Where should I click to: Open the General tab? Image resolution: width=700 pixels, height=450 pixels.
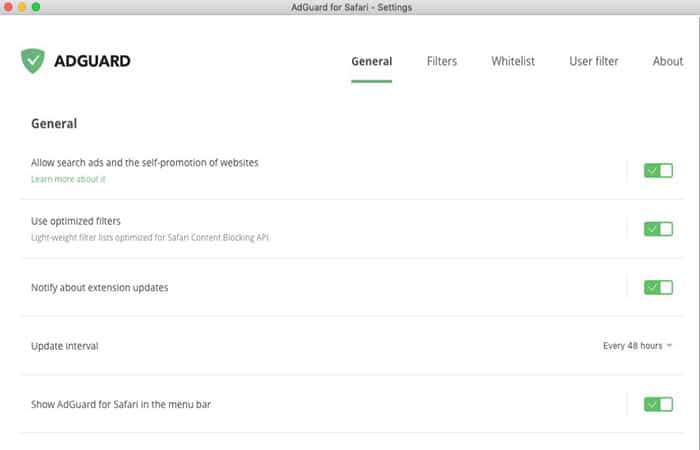point(371,61)
